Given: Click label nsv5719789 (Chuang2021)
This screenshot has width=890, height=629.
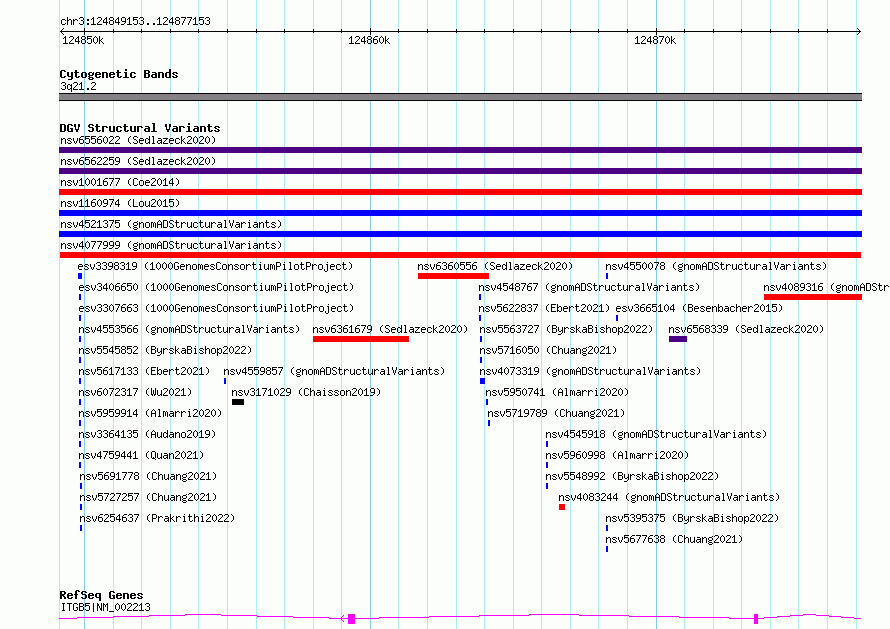Looking at the screenshot, I should point(556,413).
